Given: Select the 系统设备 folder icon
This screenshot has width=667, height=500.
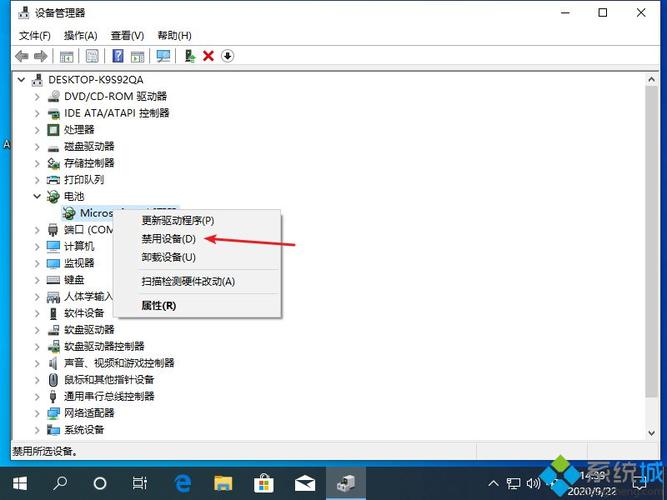Looking at the screenshot, I should coord(53,430).
